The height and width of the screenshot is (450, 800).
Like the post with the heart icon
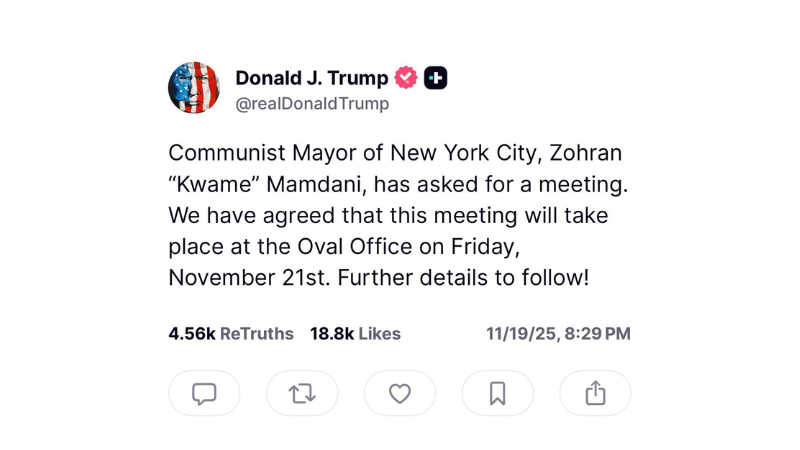[400, 394]
